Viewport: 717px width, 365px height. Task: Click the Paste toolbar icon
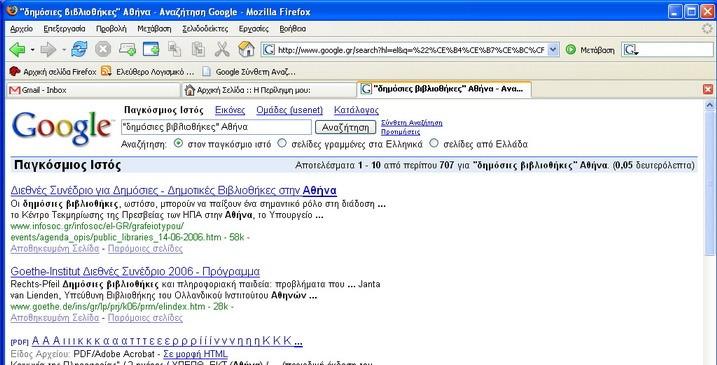(x=198, y=49)
